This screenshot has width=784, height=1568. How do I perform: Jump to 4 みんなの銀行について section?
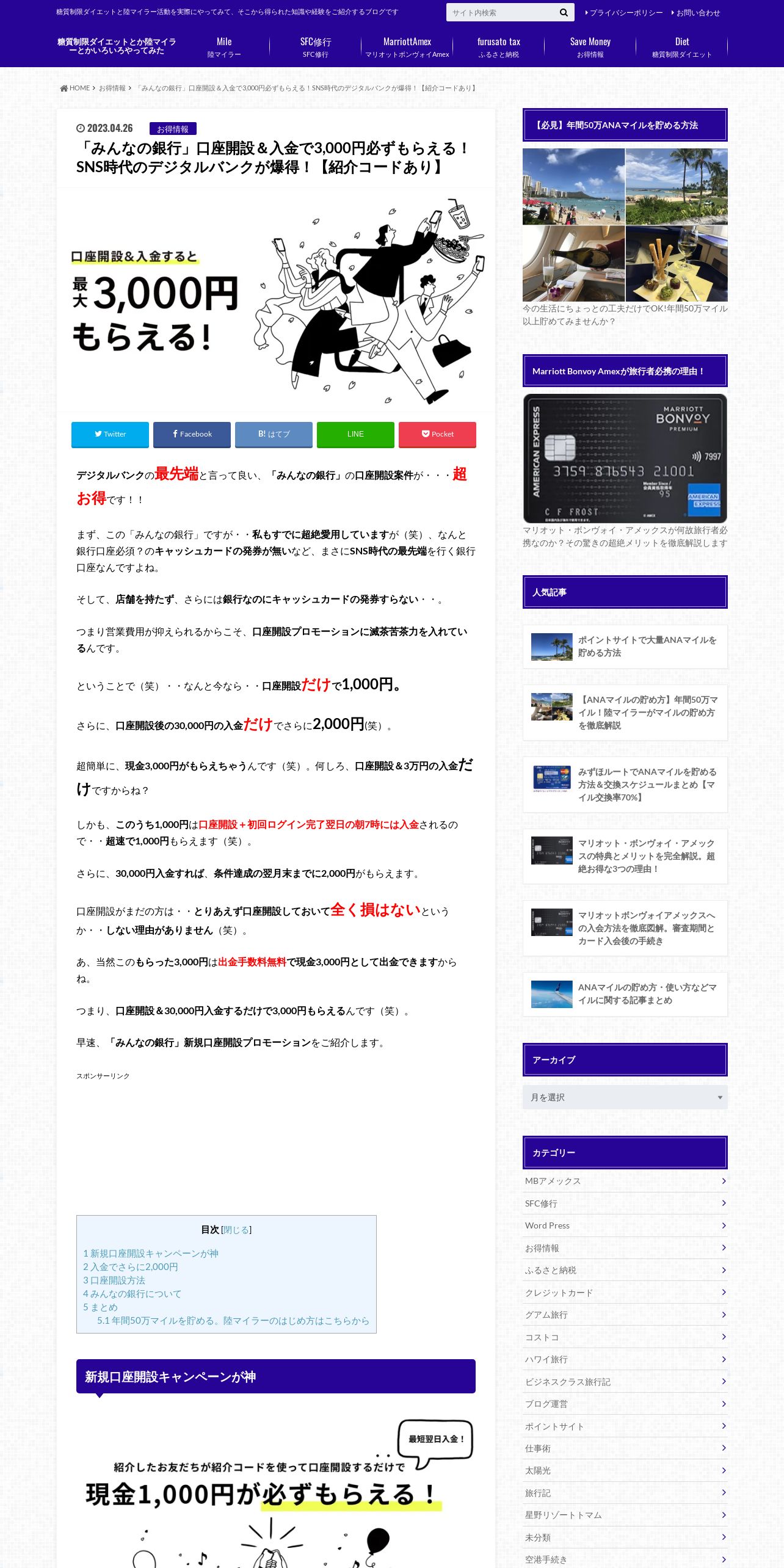coord(132,1294)
